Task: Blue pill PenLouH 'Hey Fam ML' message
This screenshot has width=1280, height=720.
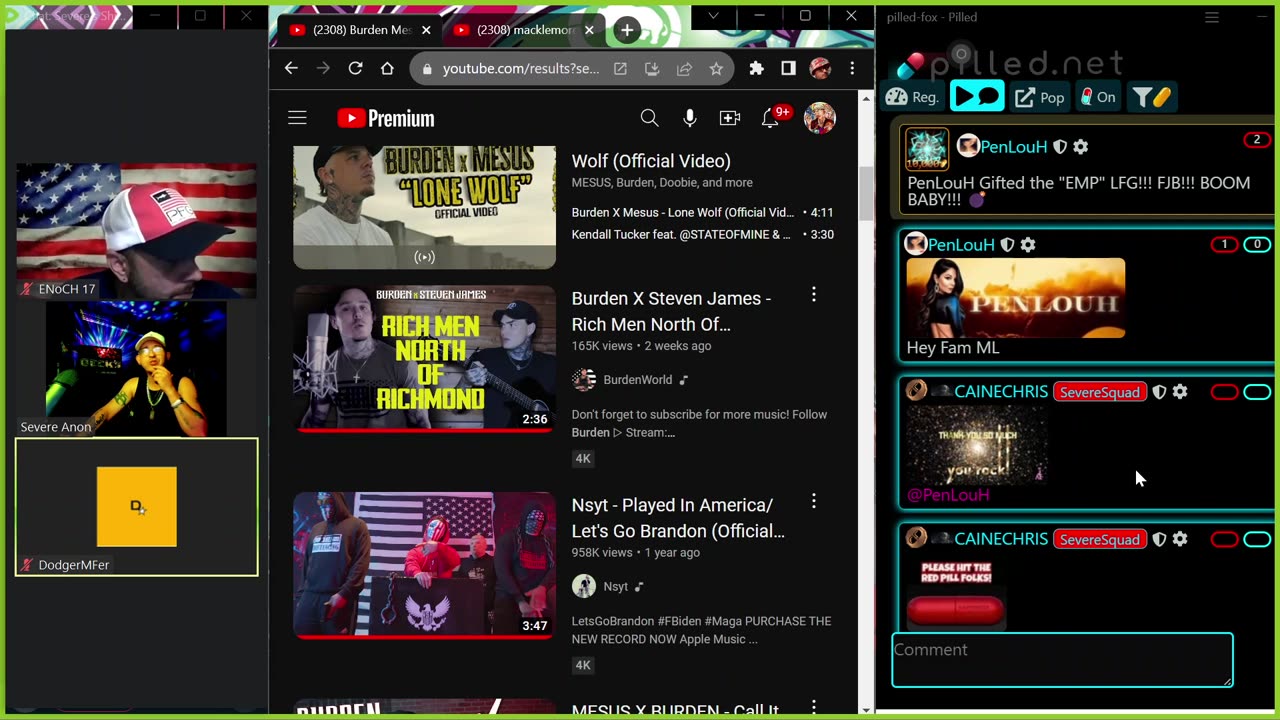Action: tap(1257, 245)
